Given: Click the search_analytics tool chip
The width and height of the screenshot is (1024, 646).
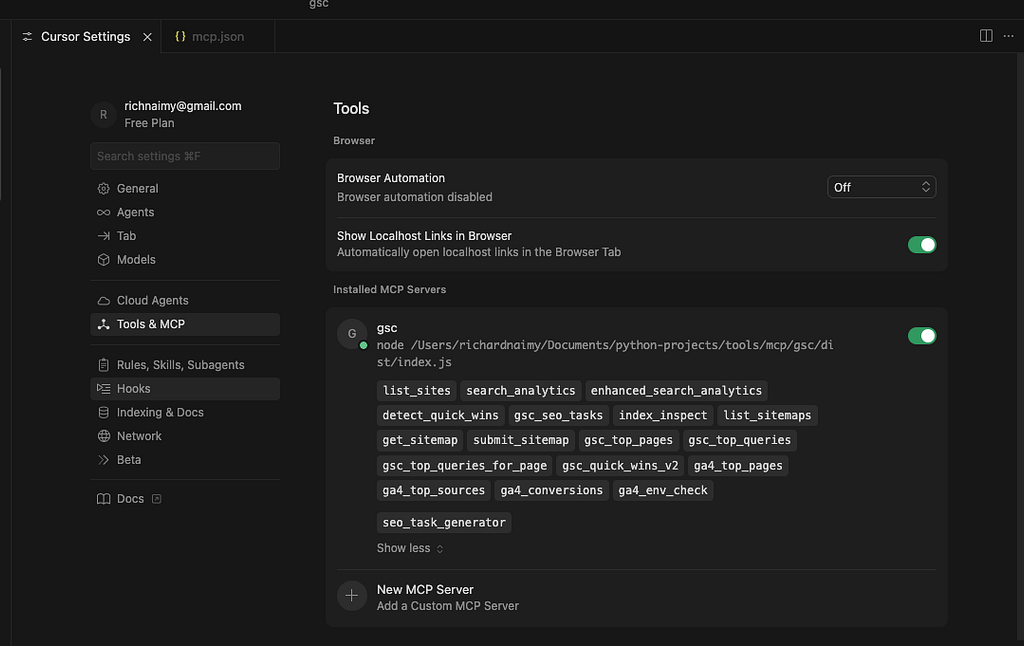Looking at the screenshot, I should 520,391.
